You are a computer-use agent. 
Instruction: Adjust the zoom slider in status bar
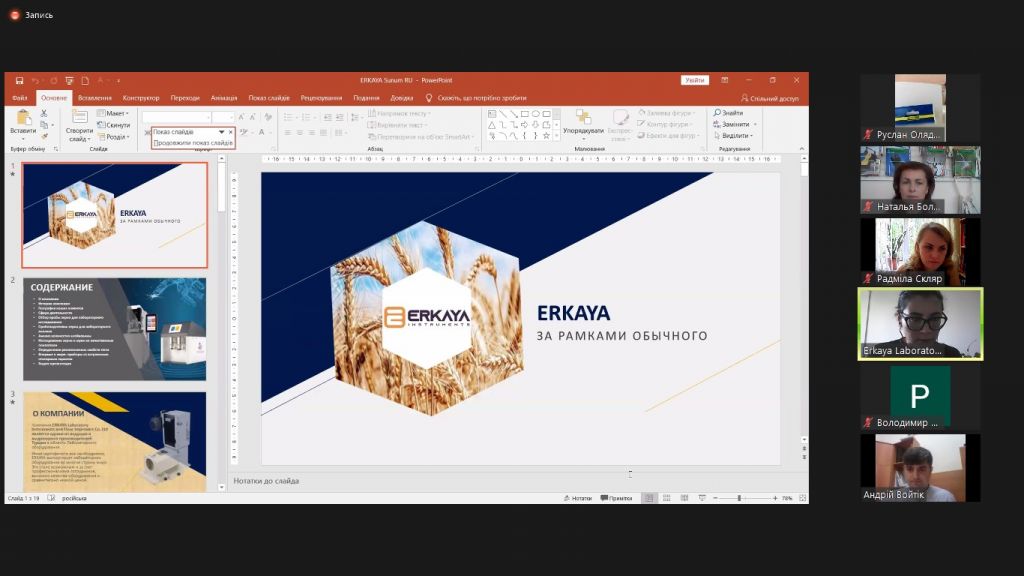point(739,498)
